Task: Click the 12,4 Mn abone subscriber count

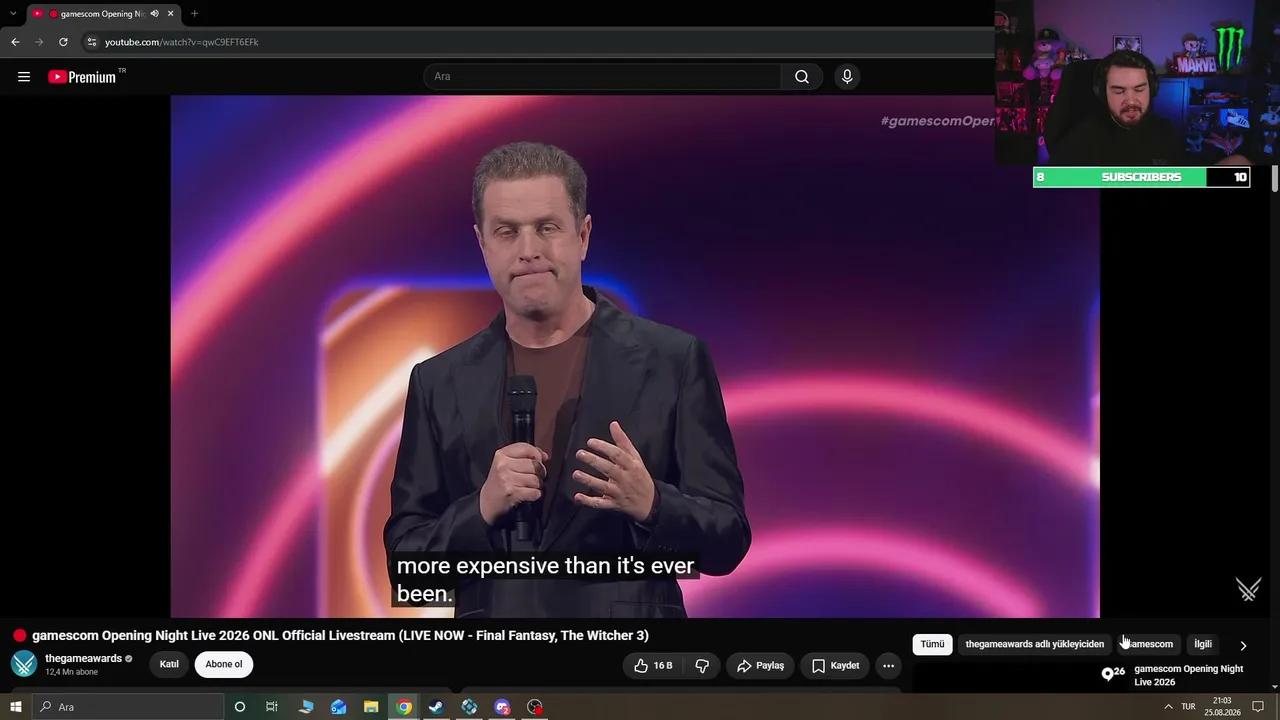Action: point(71,672)
